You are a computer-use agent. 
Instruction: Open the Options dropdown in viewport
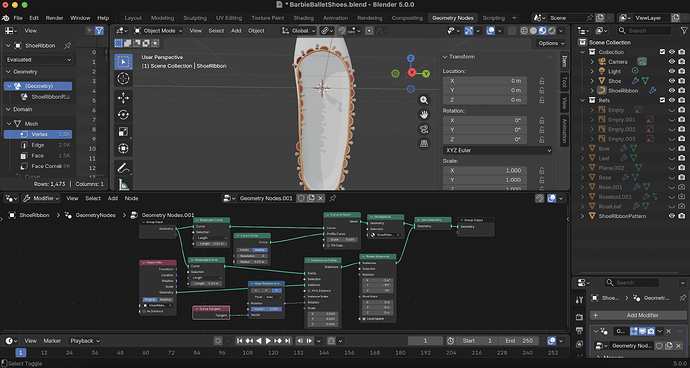551,43
